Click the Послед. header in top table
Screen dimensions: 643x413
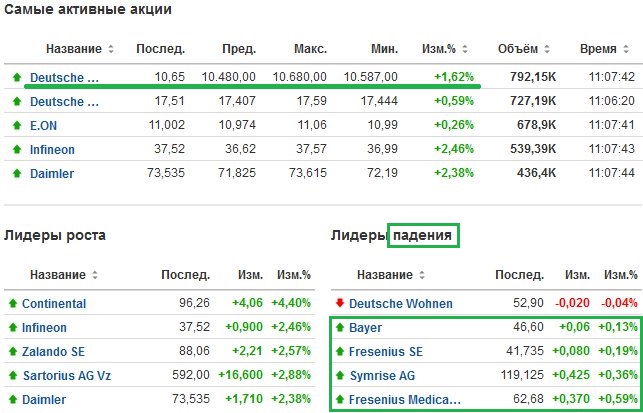point(161,49)
